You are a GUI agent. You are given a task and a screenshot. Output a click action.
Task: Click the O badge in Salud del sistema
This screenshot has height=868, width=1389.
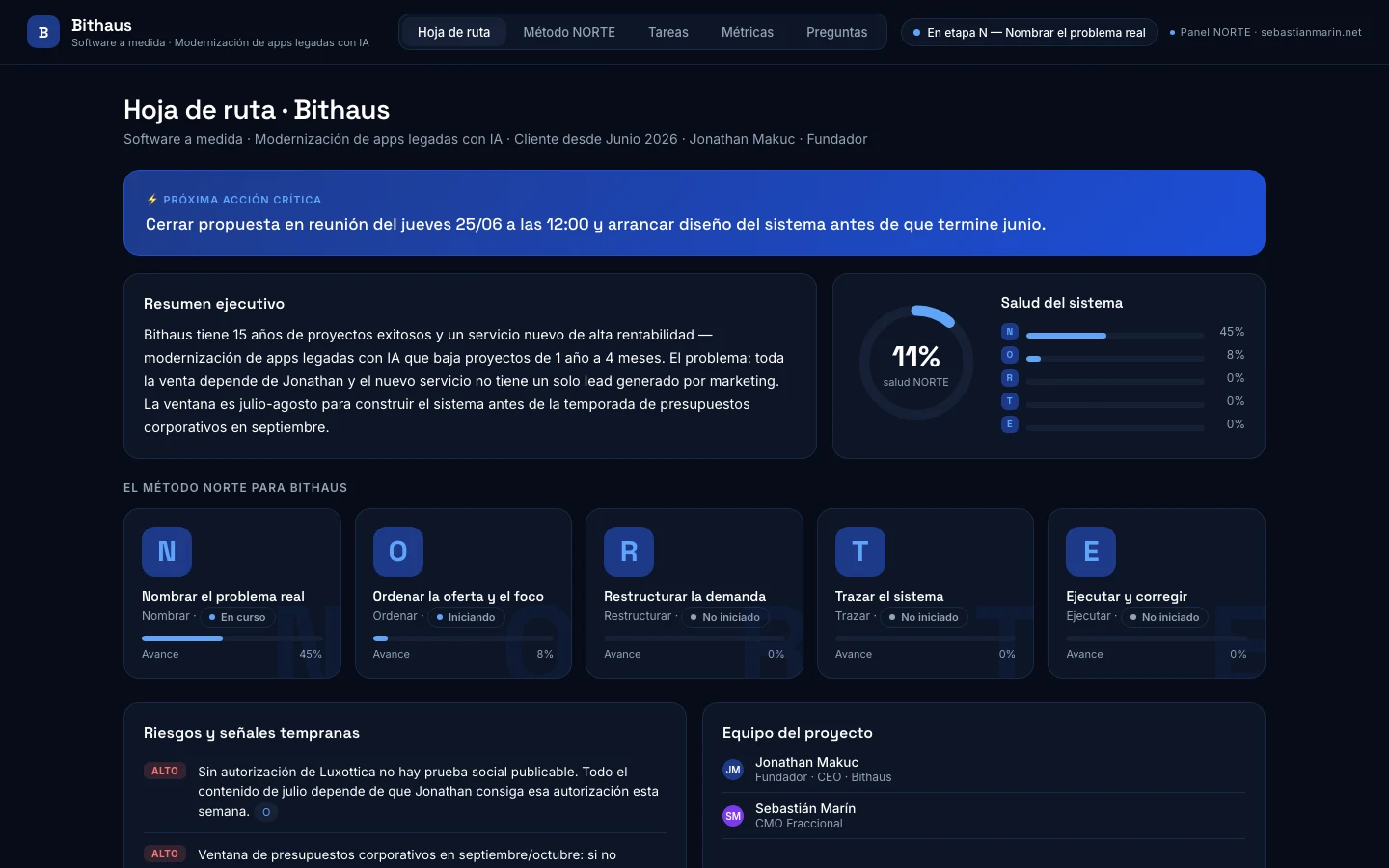(x=1010, y=355)
